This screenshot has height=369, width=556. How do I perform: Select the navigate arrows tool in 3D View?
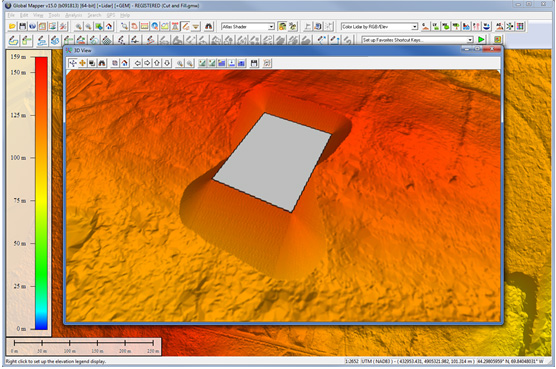73,63
